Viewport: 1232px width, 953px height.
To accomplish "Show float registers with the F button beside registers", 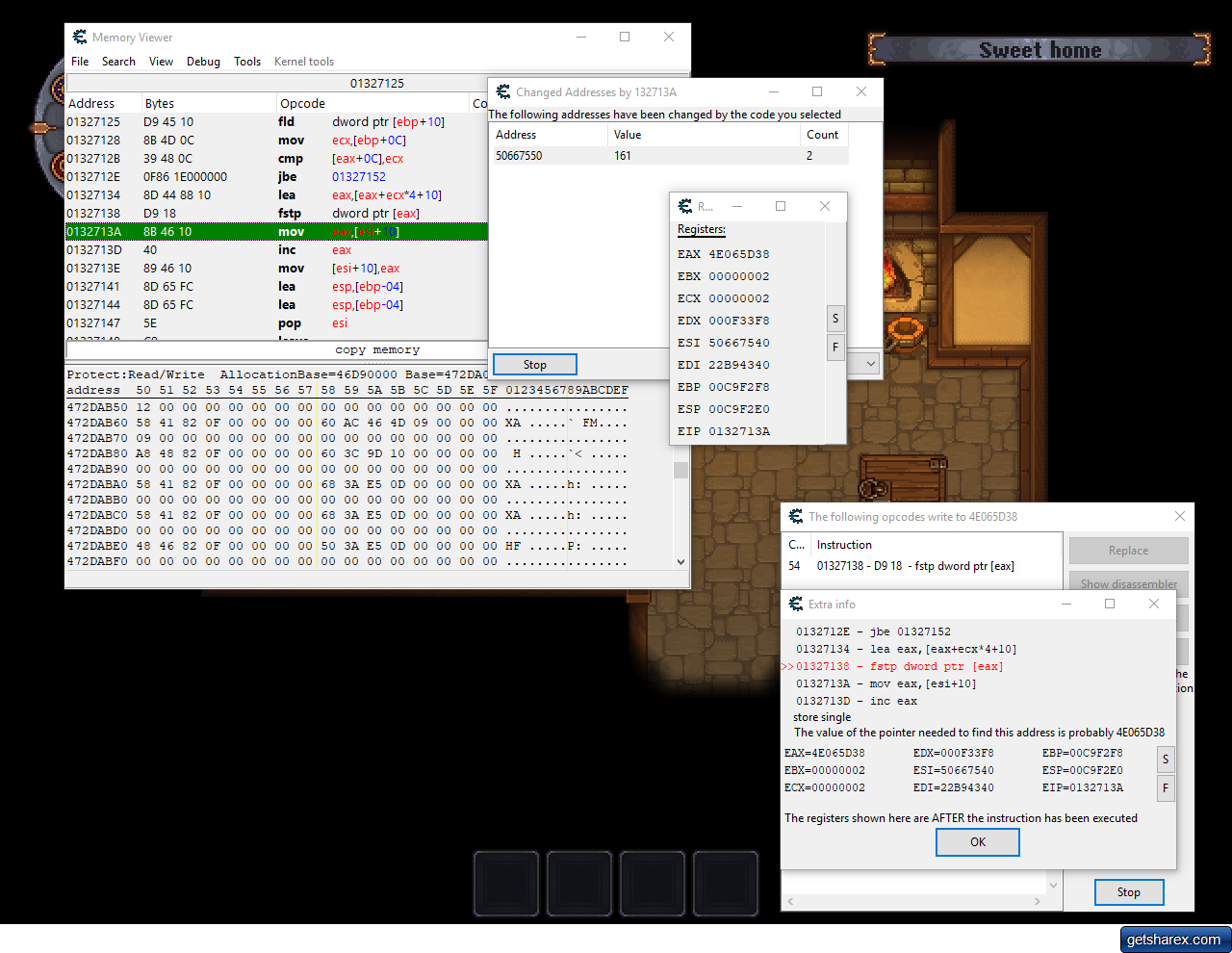I will tap(834, 347).
